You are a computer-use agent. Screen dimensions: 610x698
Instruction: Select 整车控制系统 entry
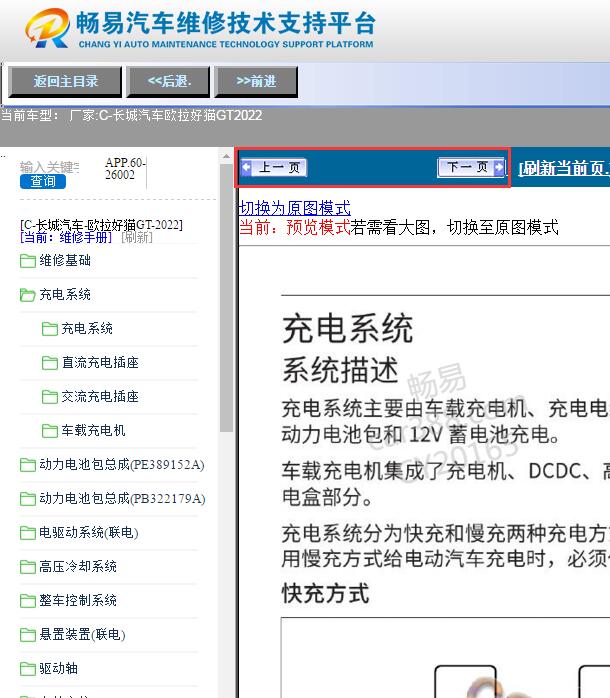click(x=78, y=600)
